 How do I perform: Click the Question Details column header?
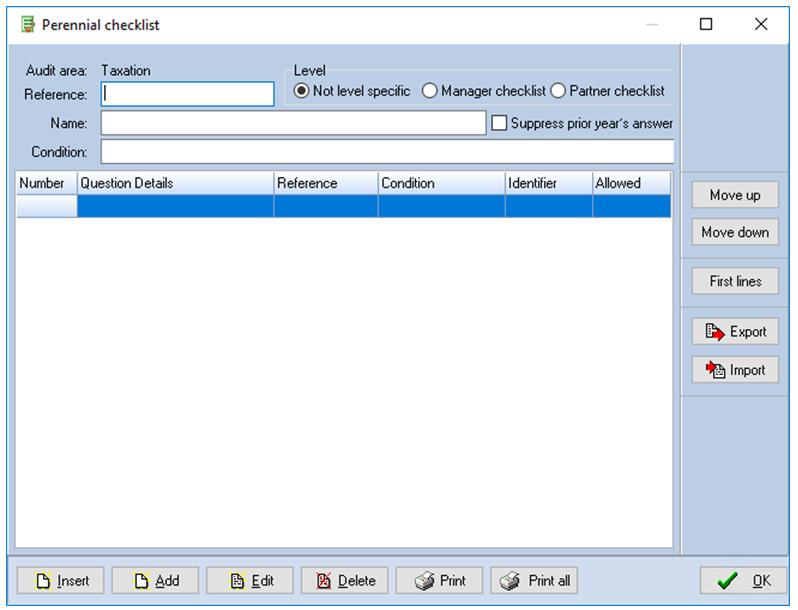pyautogui.click(x=176, y=183)
